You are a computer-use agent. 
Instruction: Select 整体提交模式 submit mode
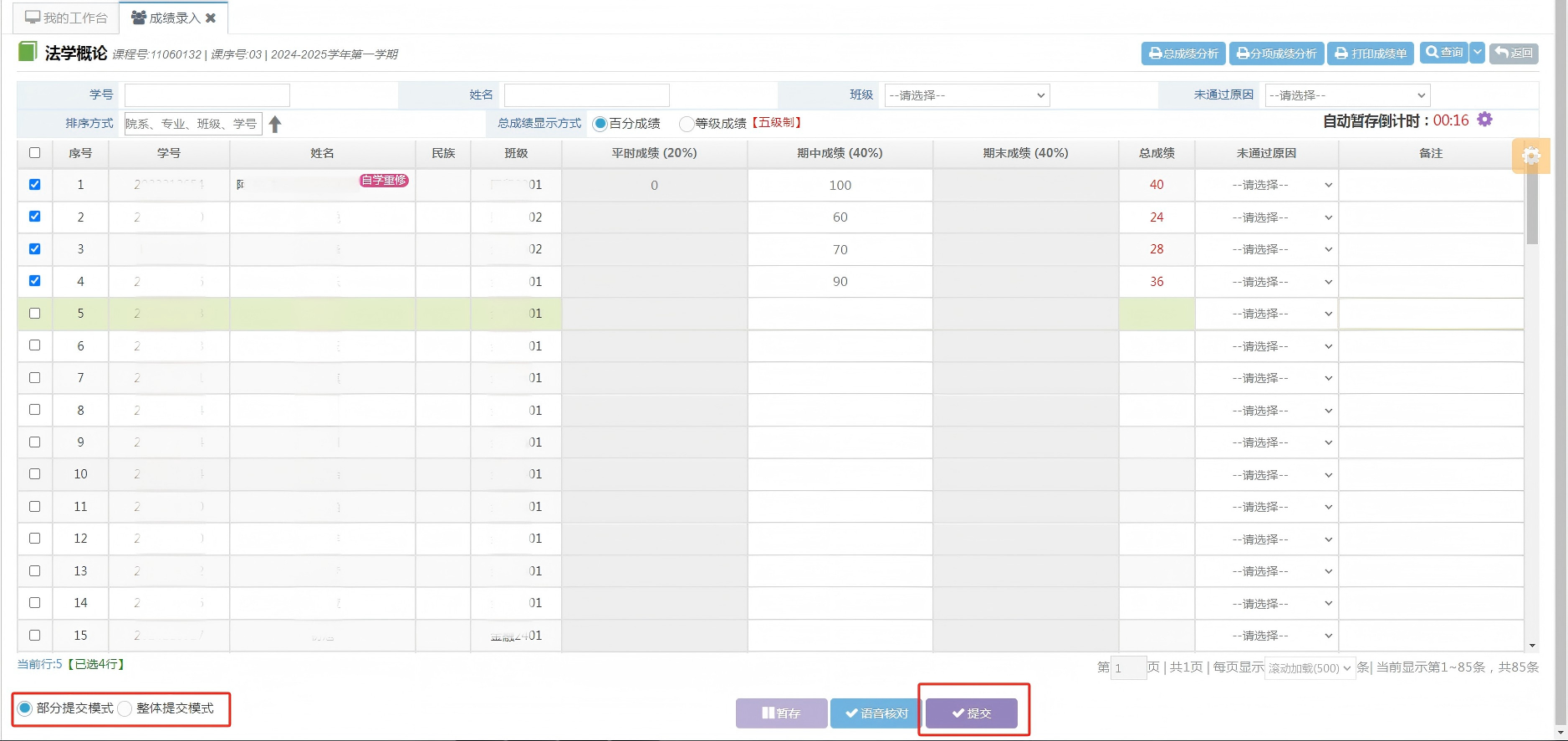[x=125, y=708]
